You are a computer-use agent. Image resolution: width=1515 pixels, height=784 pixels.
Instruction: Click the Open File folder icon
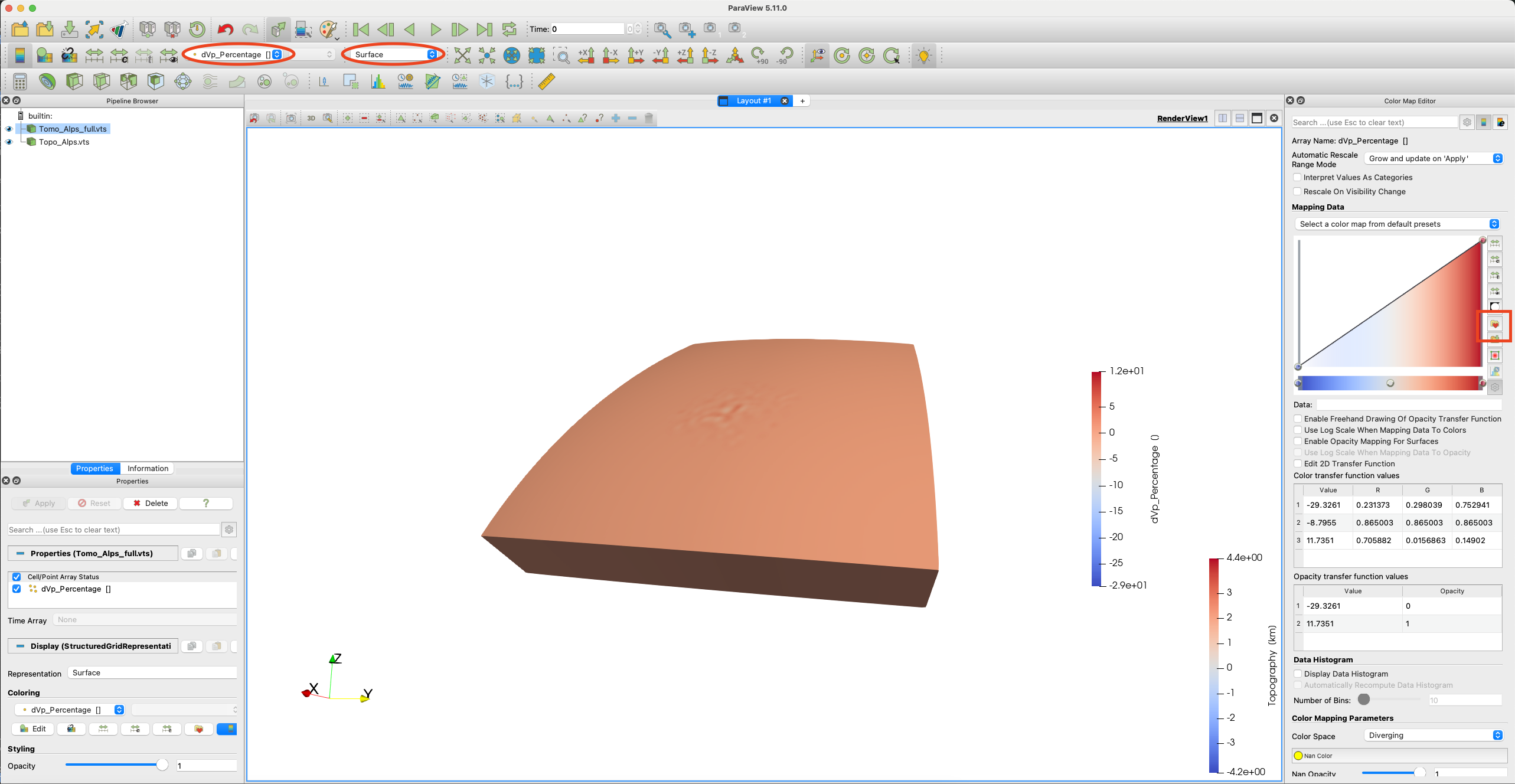pyautogui.click(x=20, y=29)
